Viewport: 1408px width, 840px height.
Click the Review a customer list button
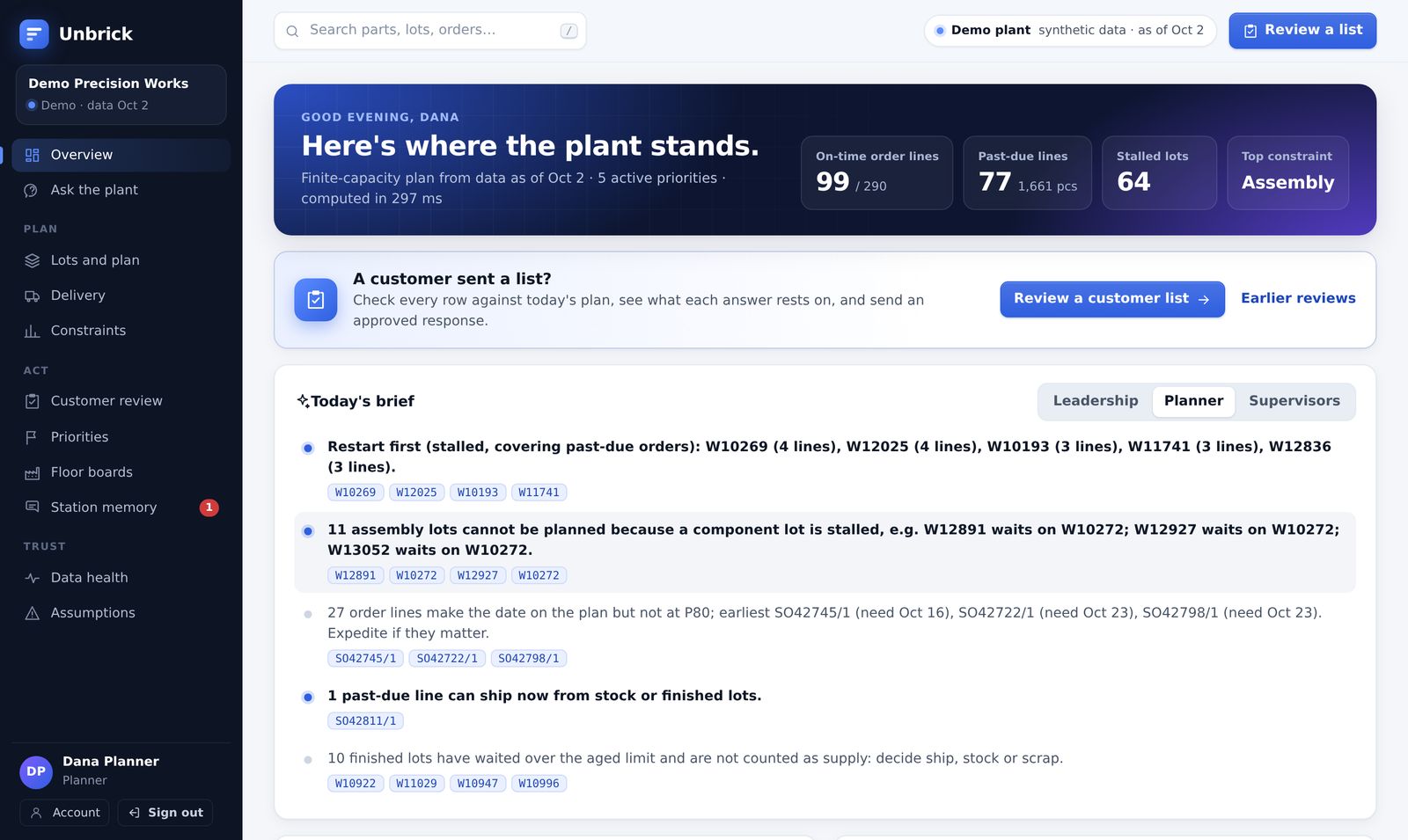point(1112,299)
